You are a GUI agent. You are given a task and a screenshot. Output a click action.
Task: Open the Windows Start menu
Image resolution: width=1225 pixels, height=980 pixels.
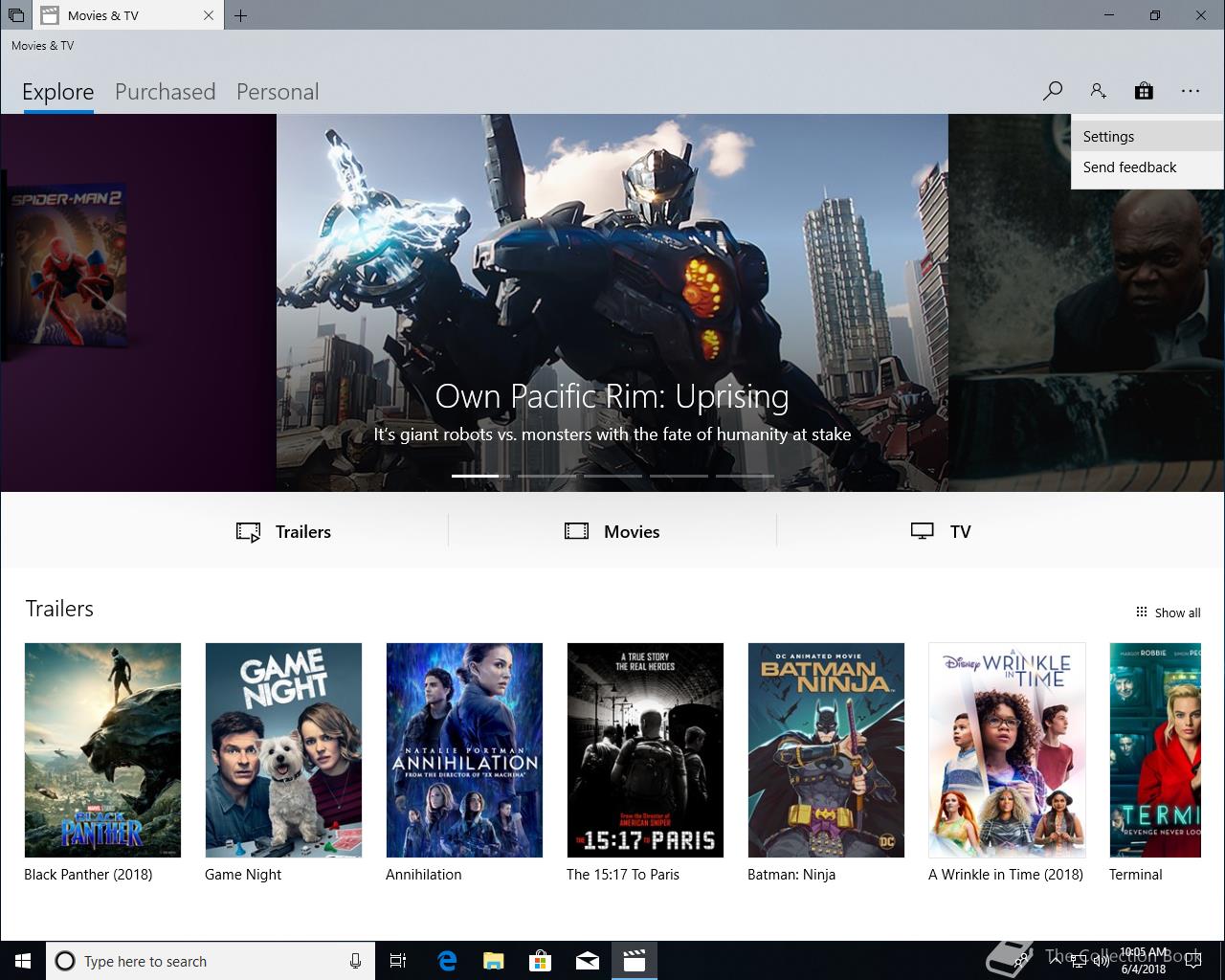23,961
